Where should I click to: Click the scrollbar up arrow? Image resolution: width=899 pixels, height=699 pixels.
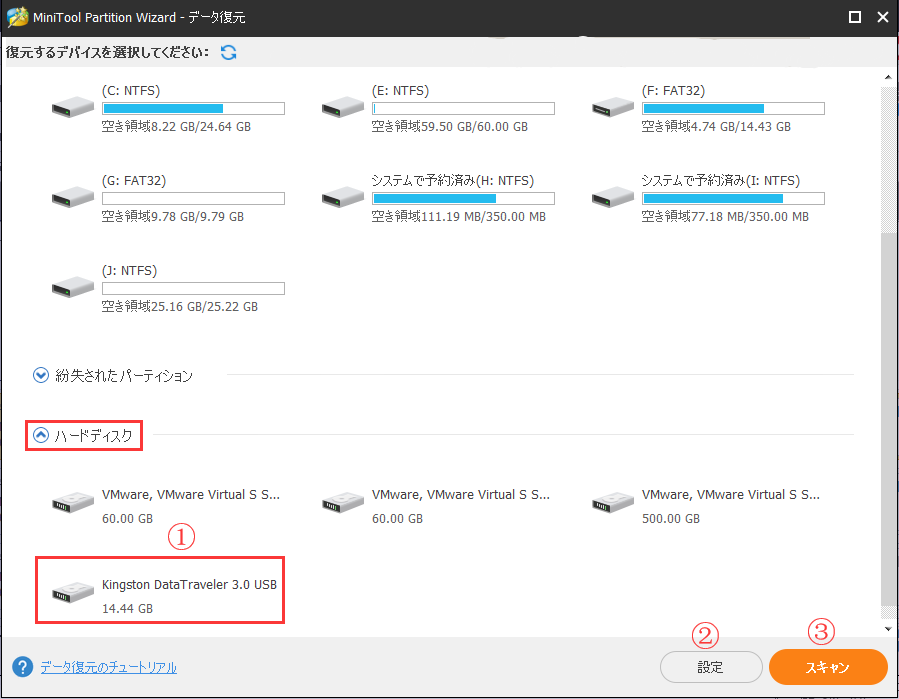coord(888,77)
